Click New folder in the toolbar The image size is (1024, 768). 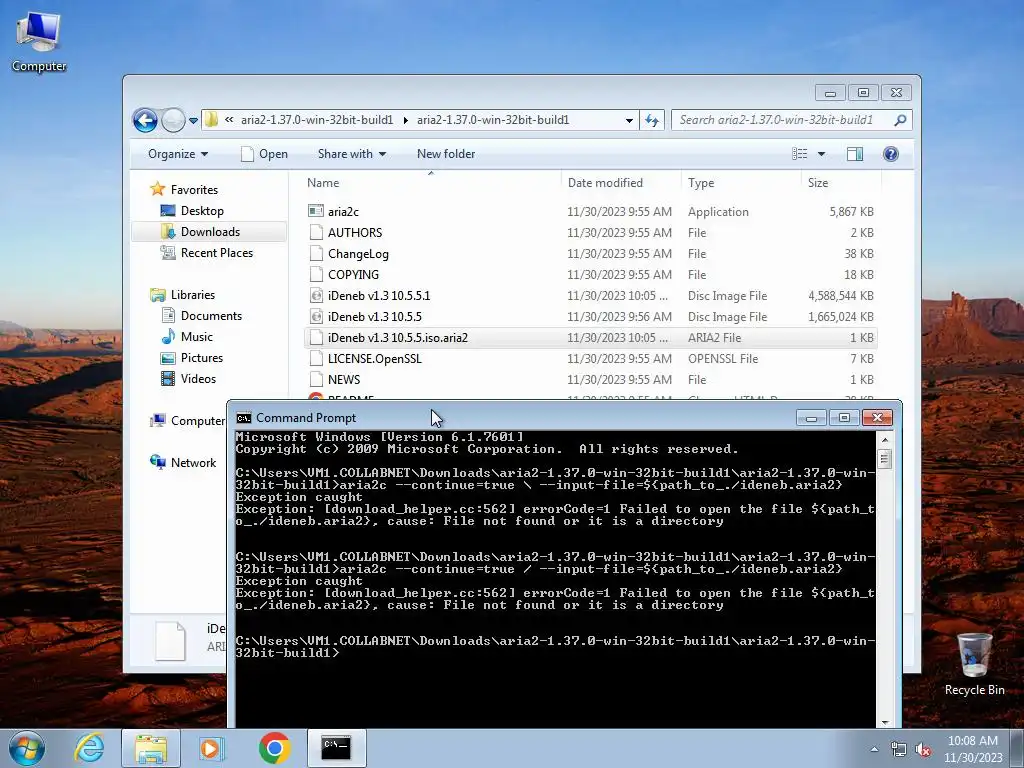click(446, 154)
